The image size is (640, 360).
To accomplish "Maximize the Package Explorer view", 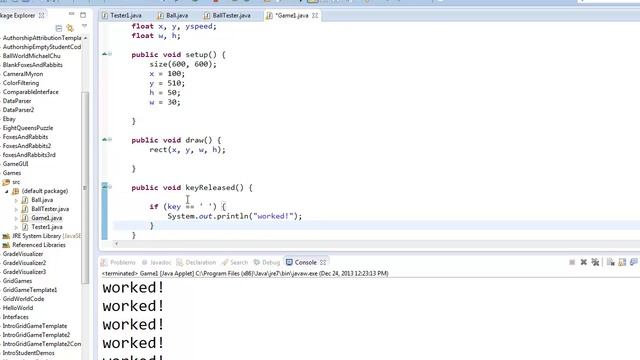I will (x=83, y=15).
